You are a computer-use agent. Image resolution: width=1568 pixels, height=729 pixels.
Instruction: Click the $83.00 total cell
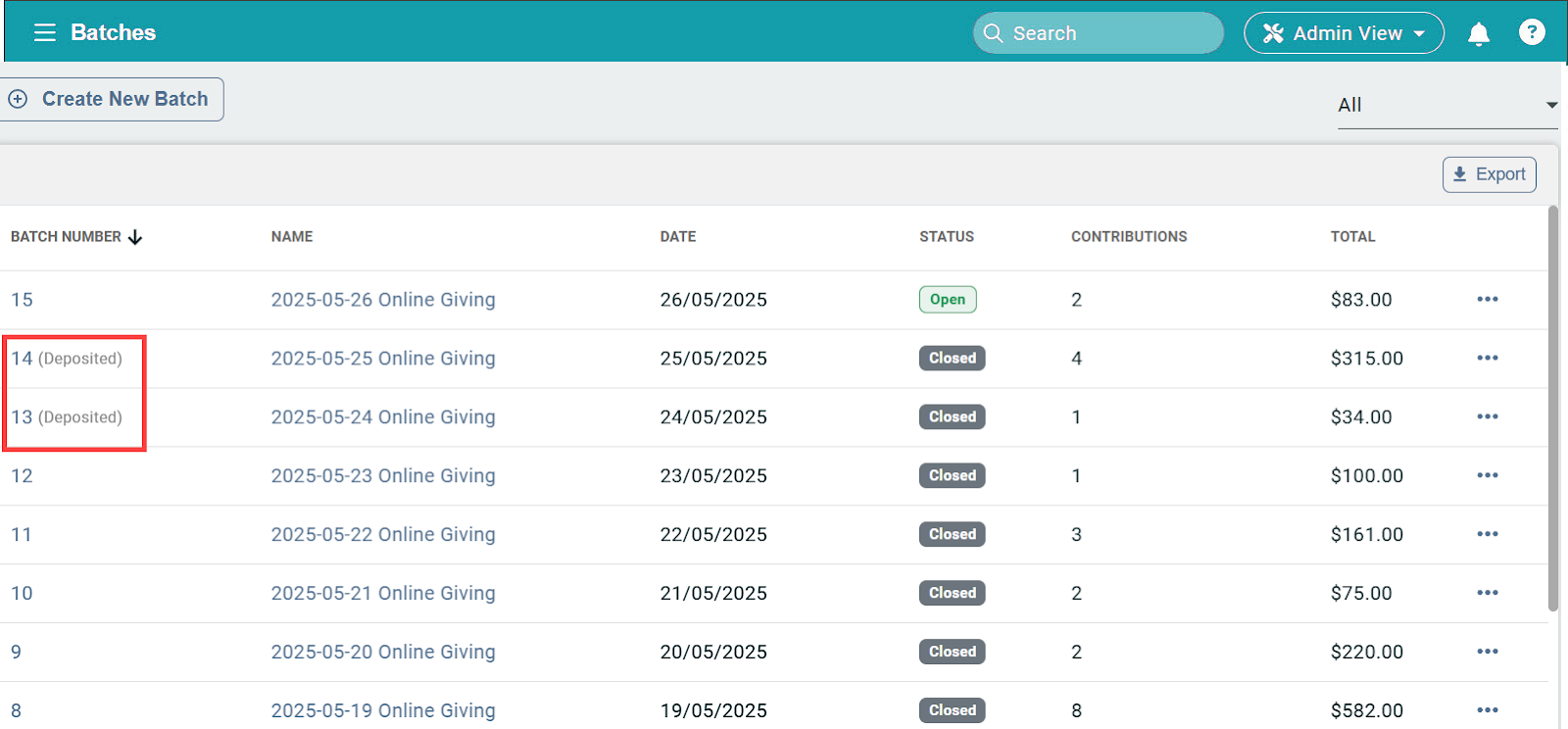[x=1361, y=300]
